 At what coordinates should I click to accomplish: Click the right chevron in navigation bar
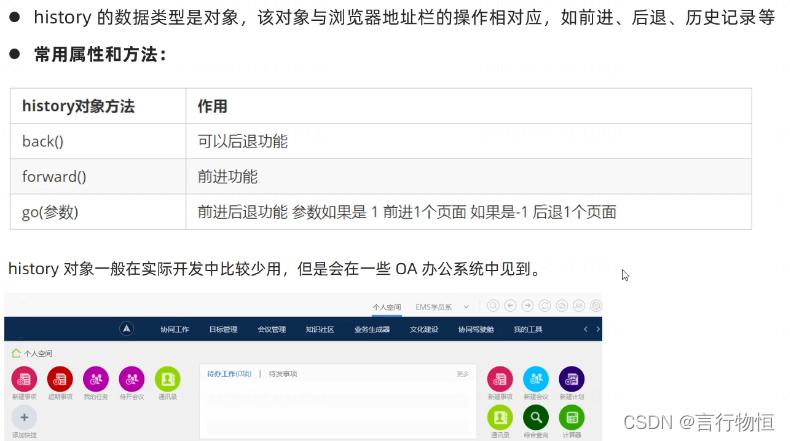598,329
